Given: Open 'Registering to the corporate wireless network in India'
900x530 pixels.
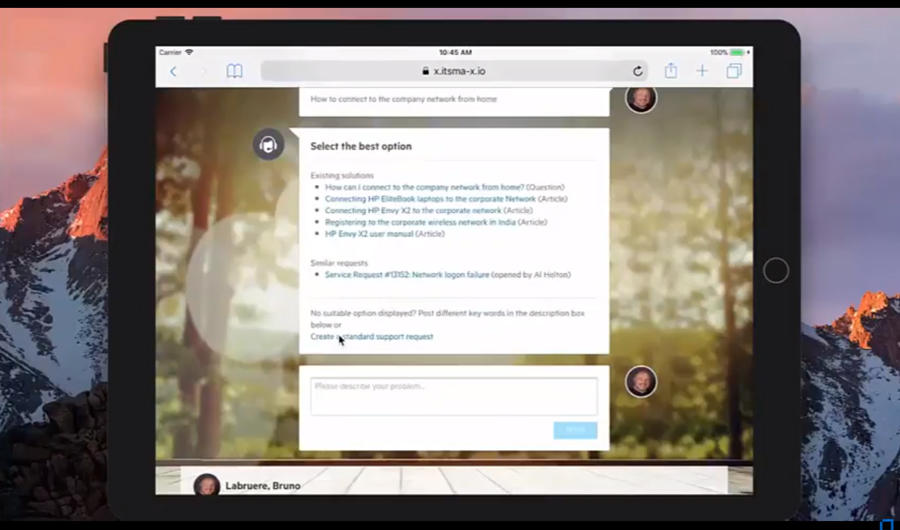Looking at the screenshot, I should [x=420, y=222].
